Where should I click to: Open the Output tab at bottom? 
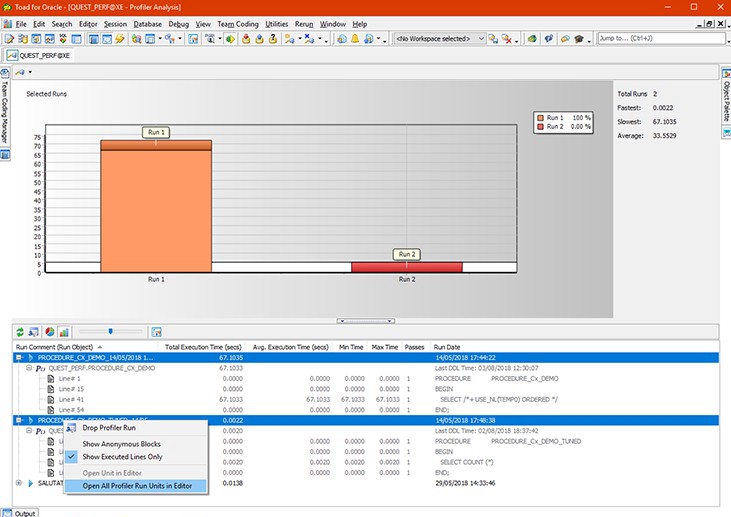click(20, 513)
